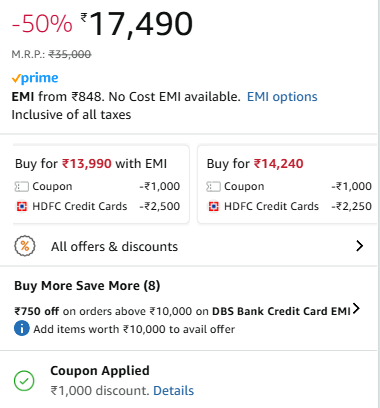The width and height of the screenshot is (380, 408).
Task: Expand the DBS Bank Credit Card EMI offer arrow
Action: coord(356,308)
